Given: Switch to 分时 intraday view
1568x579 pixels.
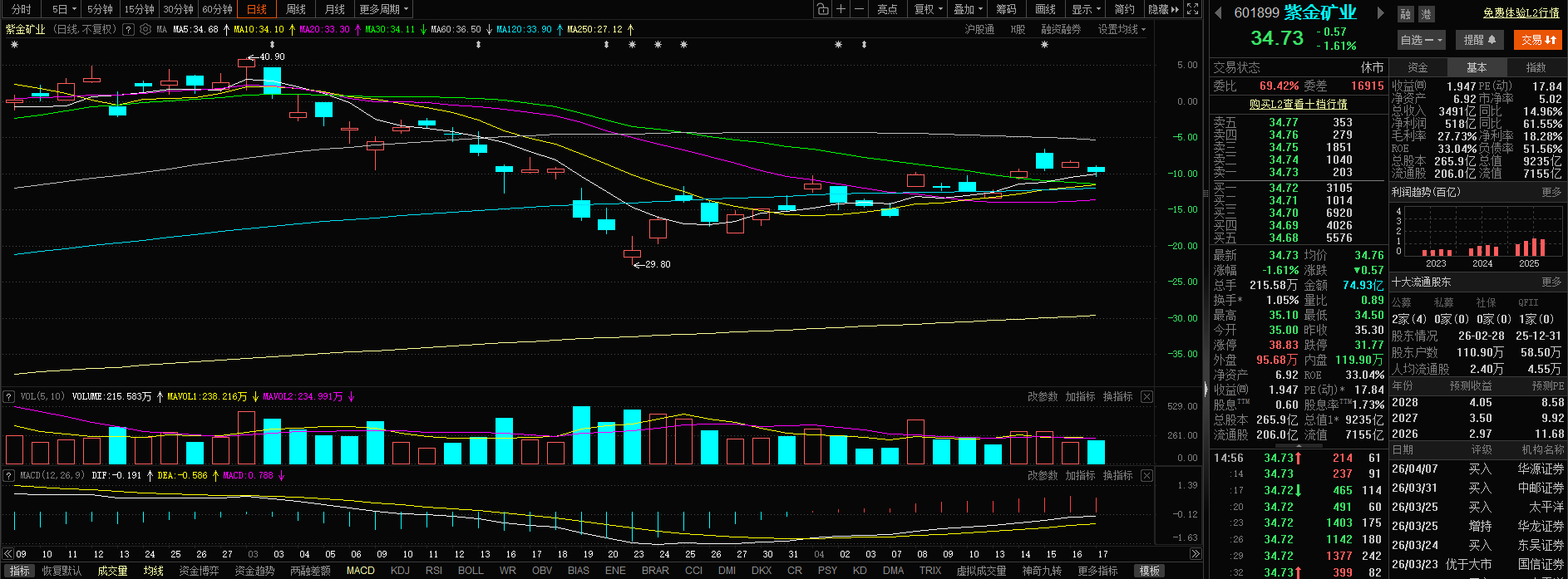Looking at the screenshot, I should click(x=22, y=9).
